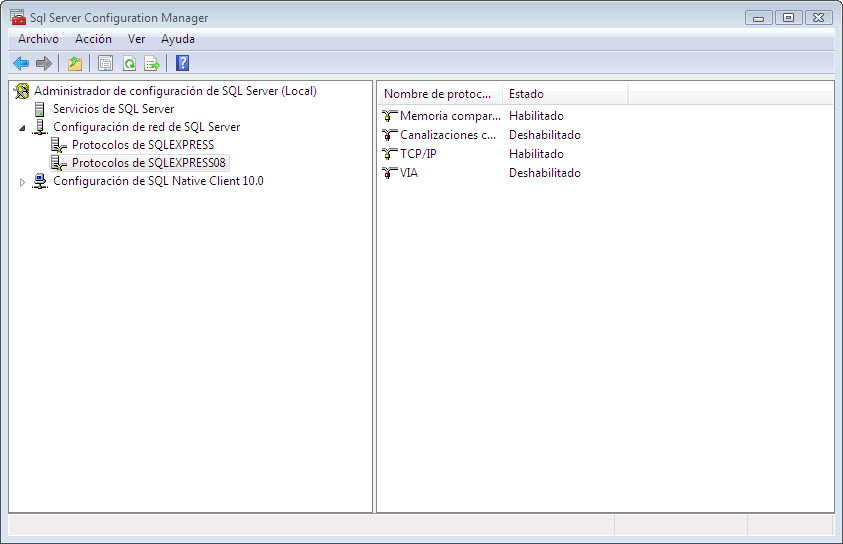This screenshot has height=544, width=843.
Task: Click the Protocolos de SQLEXPRESS icon
Action: pos(59,145)
